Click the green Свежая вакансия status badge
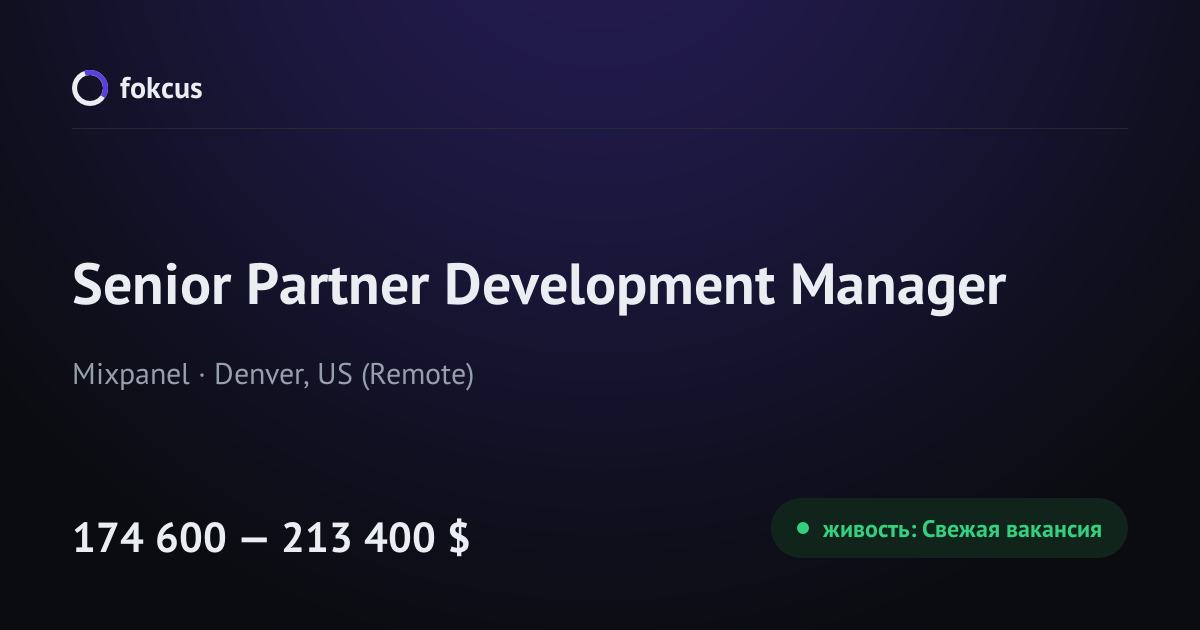 [x=949, y=528]
